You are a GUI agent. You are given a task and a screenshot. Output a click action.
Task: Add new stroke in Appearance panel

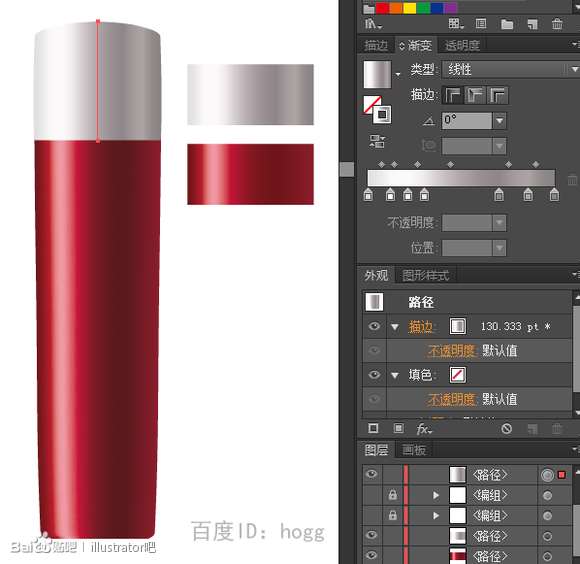click(373, 428)
